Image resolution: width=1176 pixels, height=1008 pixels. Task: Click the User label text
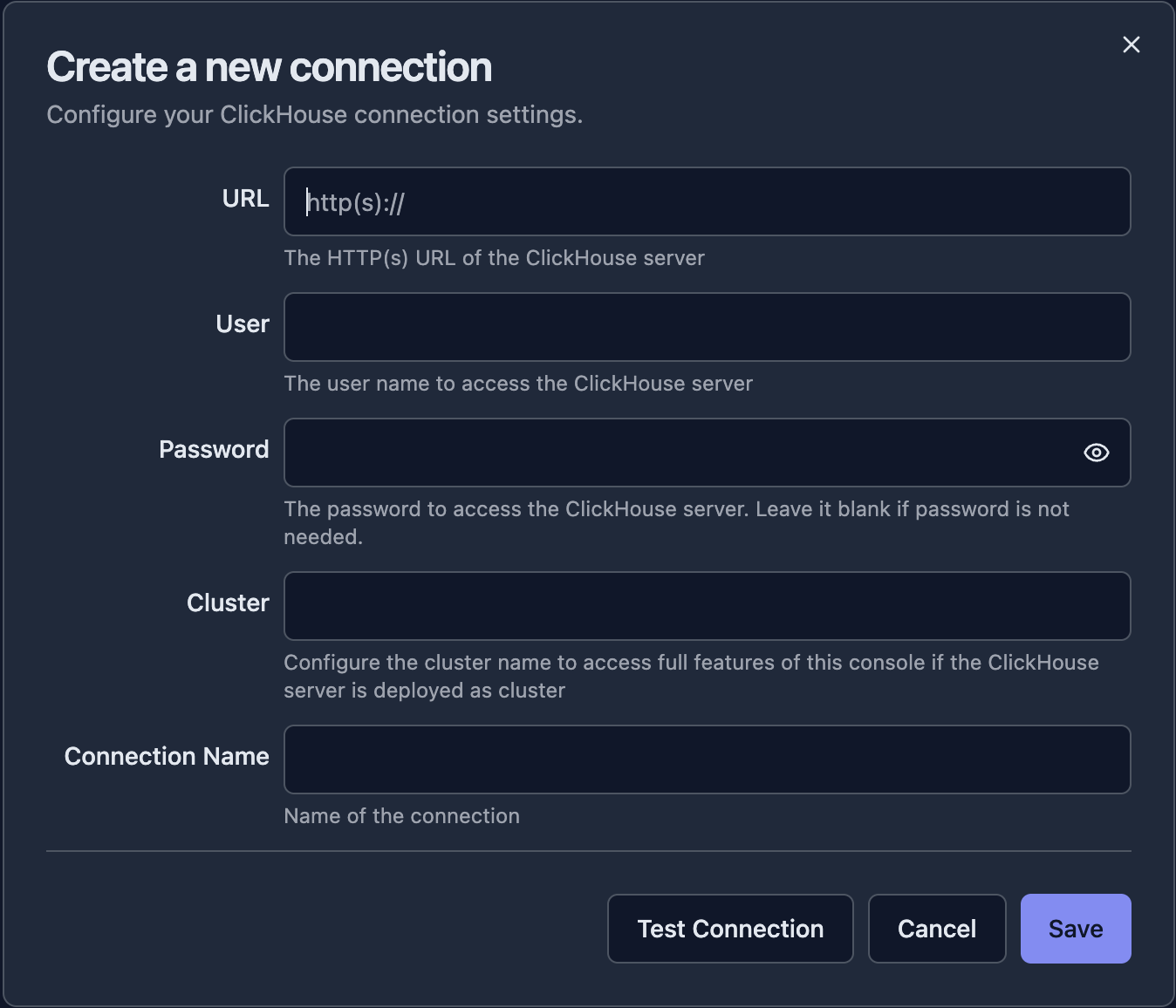coord(242,324)
